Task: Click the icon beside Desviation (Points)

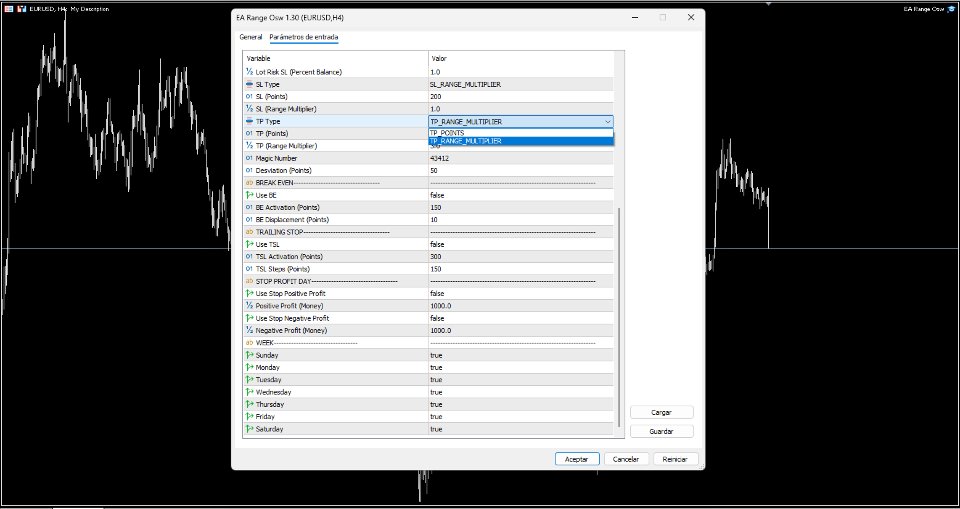Action: [x=249, y=170]
